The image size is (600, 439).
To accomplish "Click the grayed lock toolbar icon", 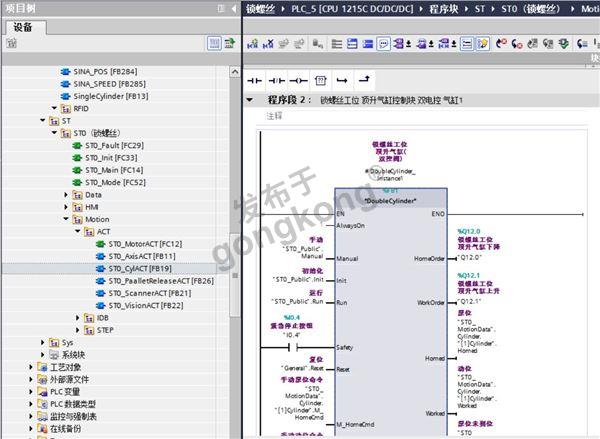I will tap(317, 44).
